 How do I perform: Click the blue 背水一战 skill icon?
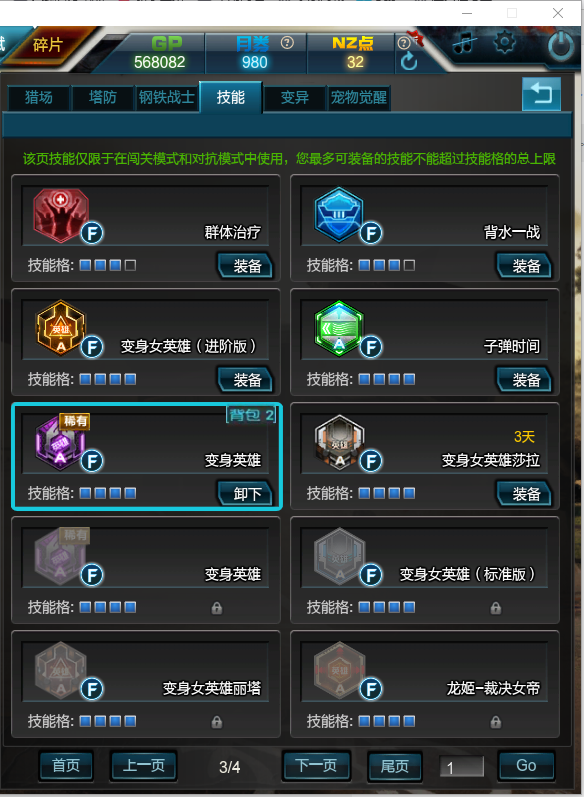coord(339,214)
